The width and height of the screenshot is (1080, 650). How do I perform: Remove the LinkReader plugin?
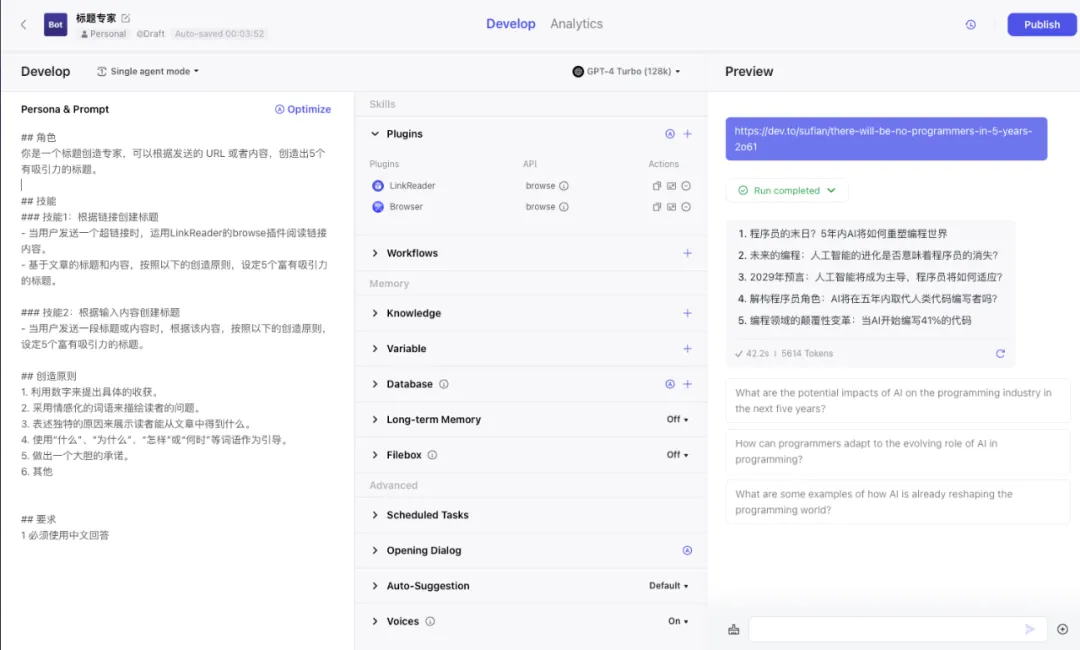point(686,186)
